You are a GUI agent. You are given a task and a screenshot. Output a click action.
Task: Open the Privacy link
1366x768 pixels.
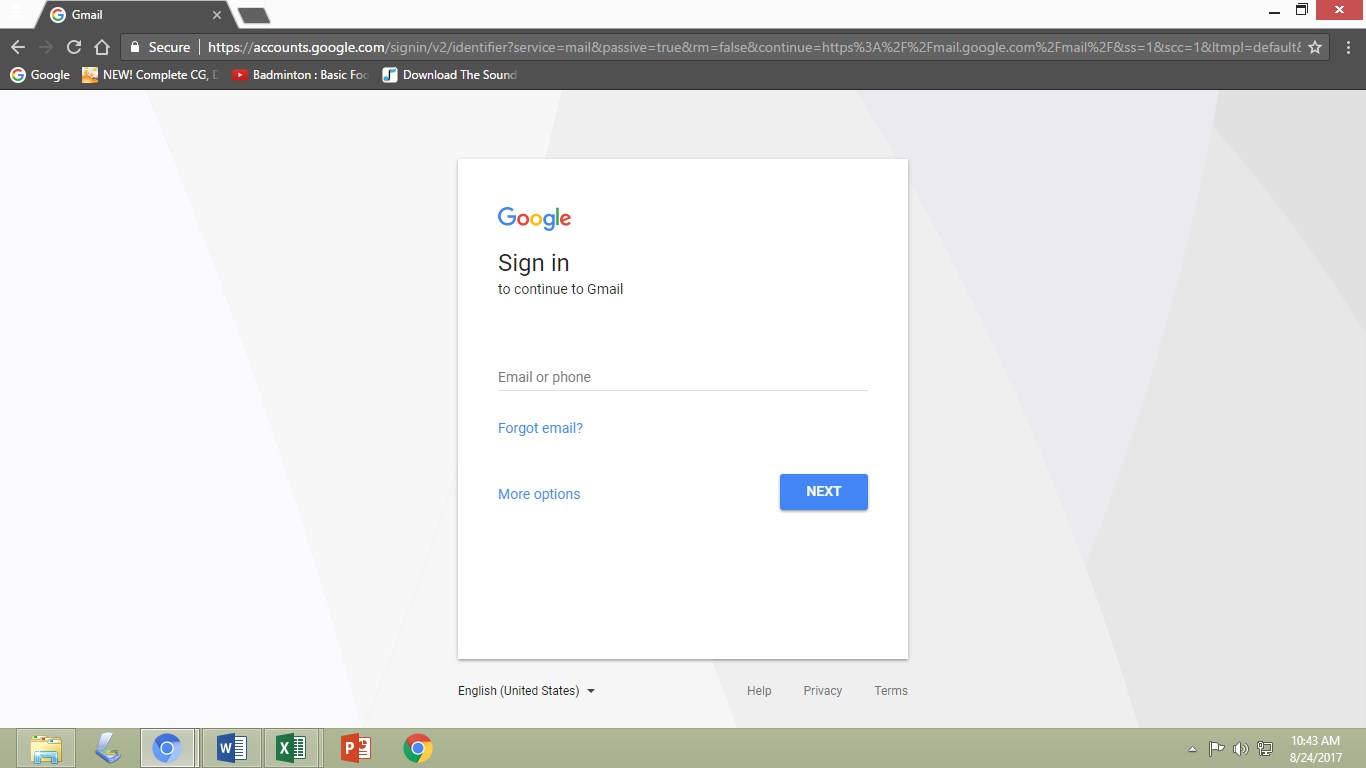tap(823, 691)
